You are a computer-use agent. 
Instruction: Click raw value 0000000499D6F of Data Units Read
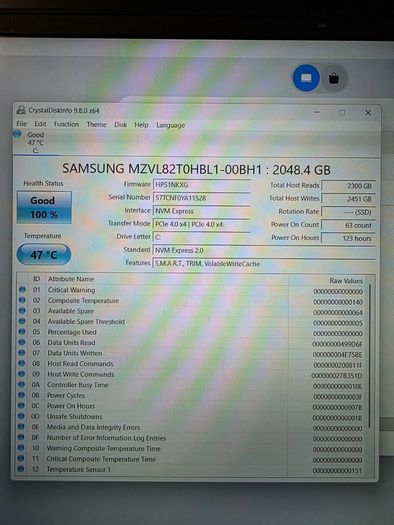pyautogui.click(x=337, y=344)
